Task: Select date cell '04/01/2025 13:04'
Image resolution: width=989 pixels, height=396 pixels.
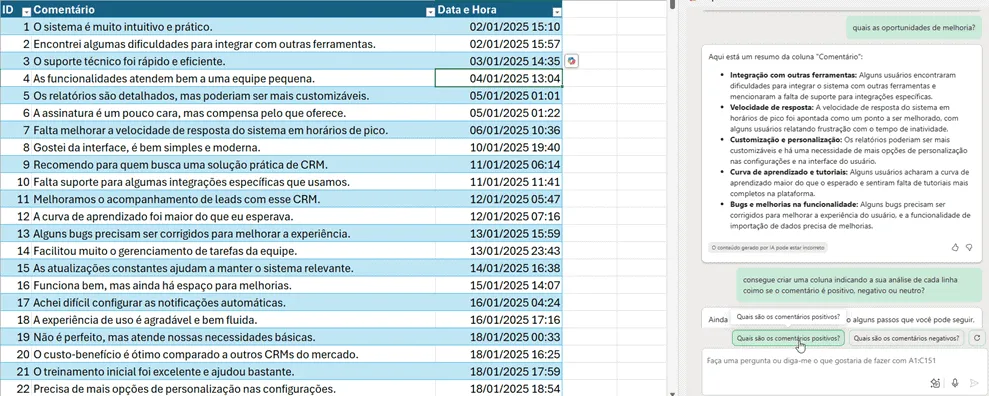Action: 499,78
